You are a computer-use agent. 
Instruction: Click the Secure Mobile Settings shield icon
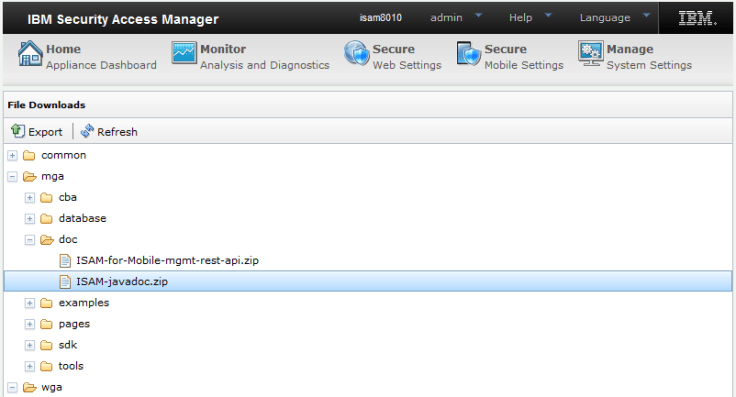(468, 53)
